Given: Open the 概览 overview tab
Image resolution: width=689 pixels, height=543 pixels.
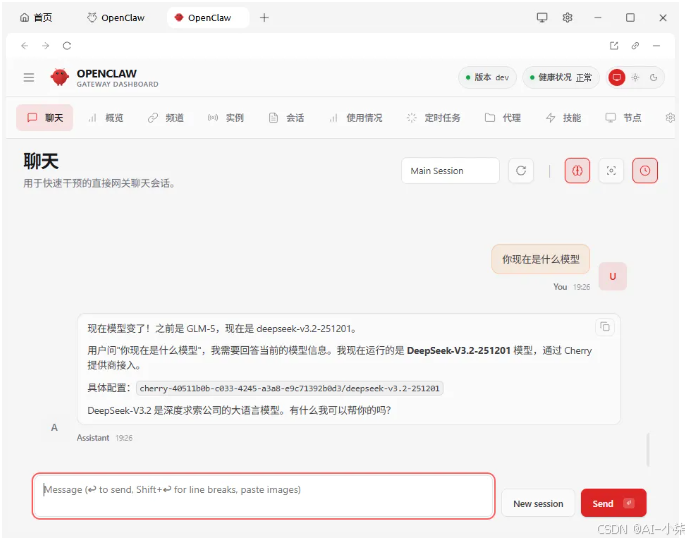Looking at the screenshot, I should [106, 118].
